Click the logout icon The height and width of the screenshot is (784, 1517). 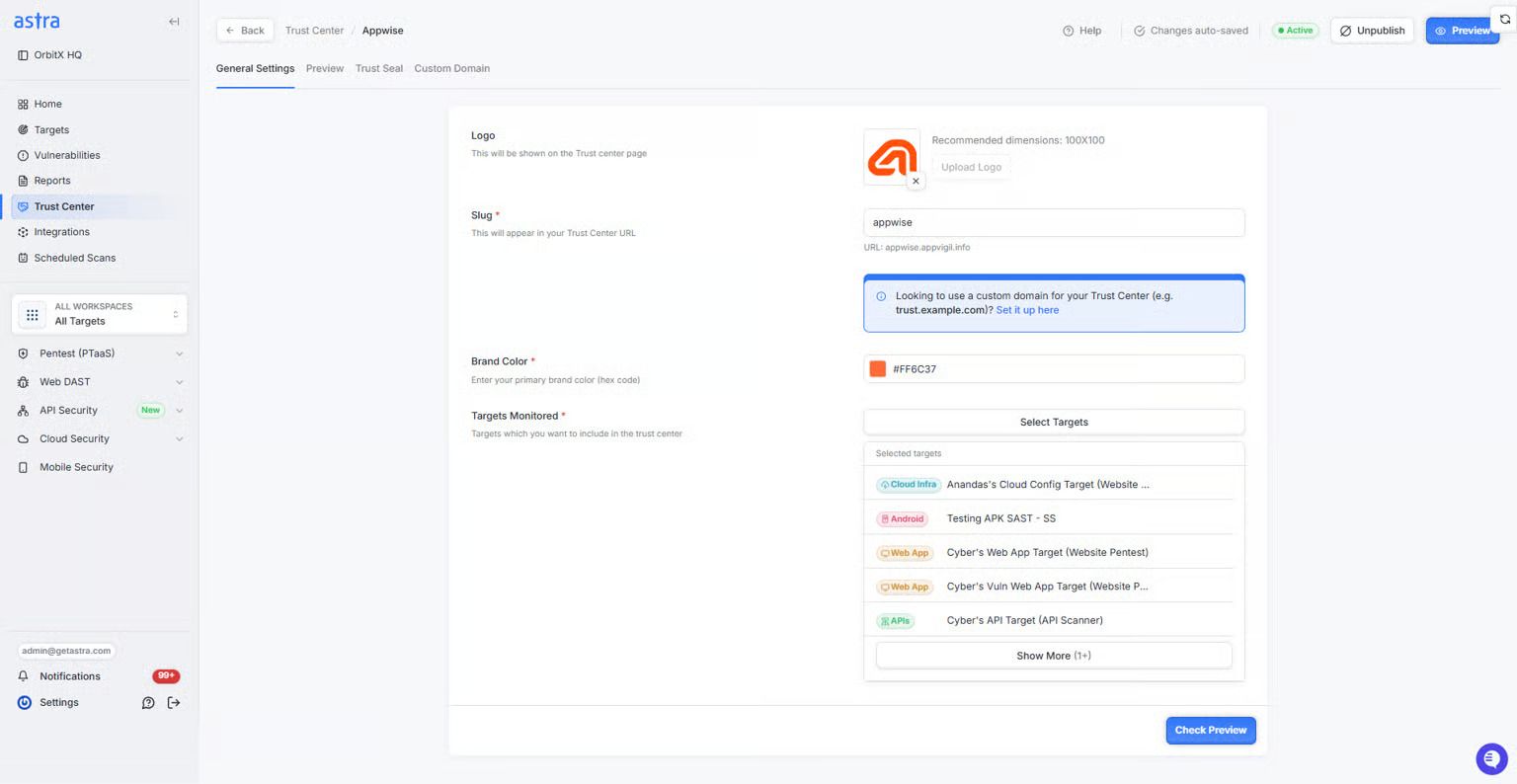pyautogui.click(x=174, y=703)
